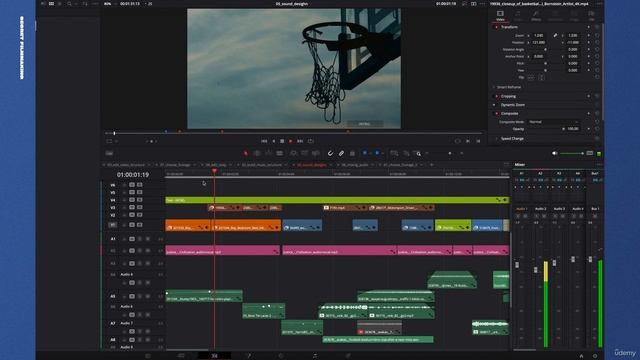Toggle the Composite section enable switch
This screenshot has height=360, width=640.
pyautogui.click(x=497, y=113)
